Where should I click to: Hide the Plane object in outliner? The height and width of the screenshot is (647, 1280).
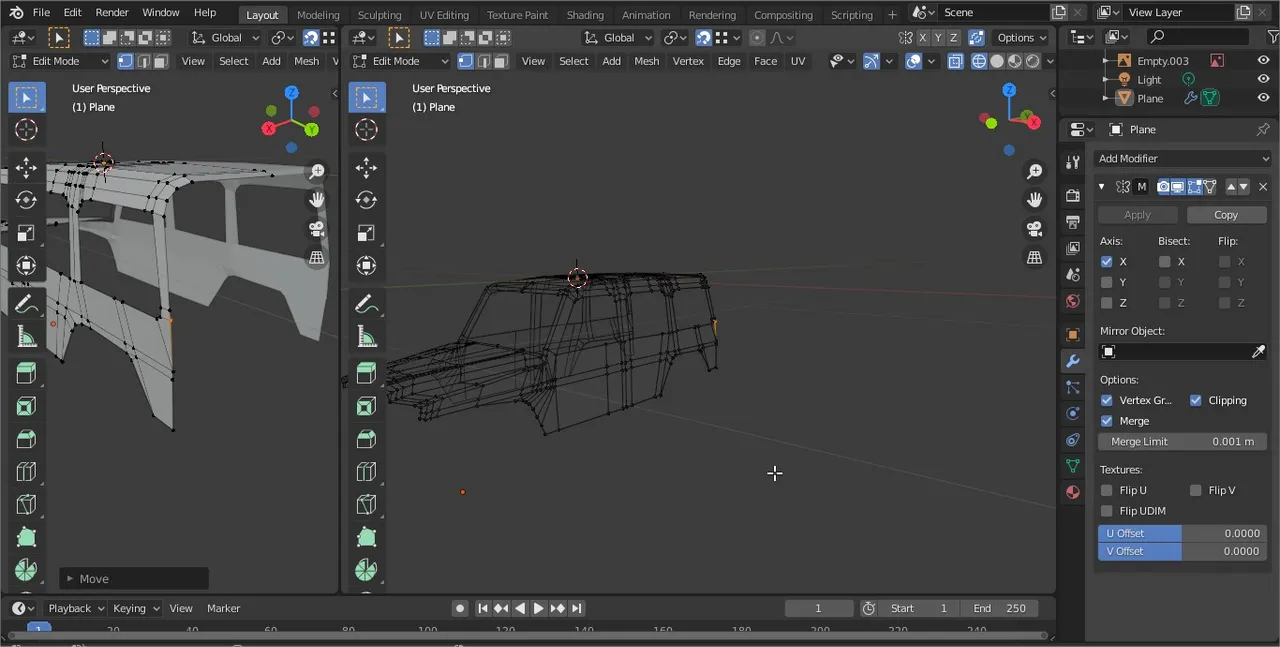tap(1263, 98)
